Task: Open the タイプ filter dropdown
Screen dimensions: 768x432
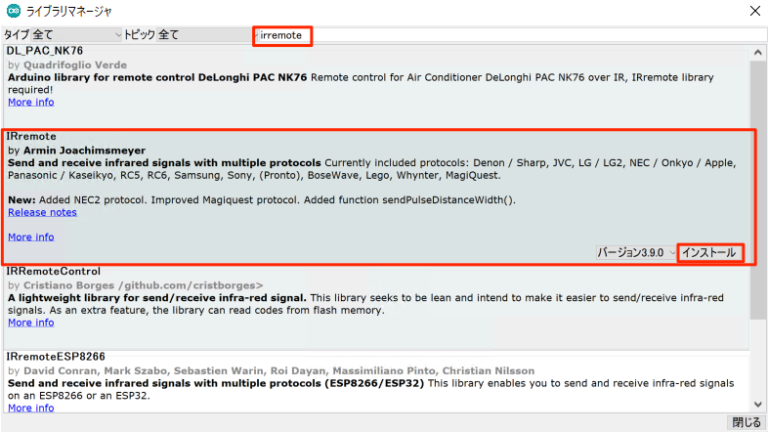Action: tap(60, 35)
